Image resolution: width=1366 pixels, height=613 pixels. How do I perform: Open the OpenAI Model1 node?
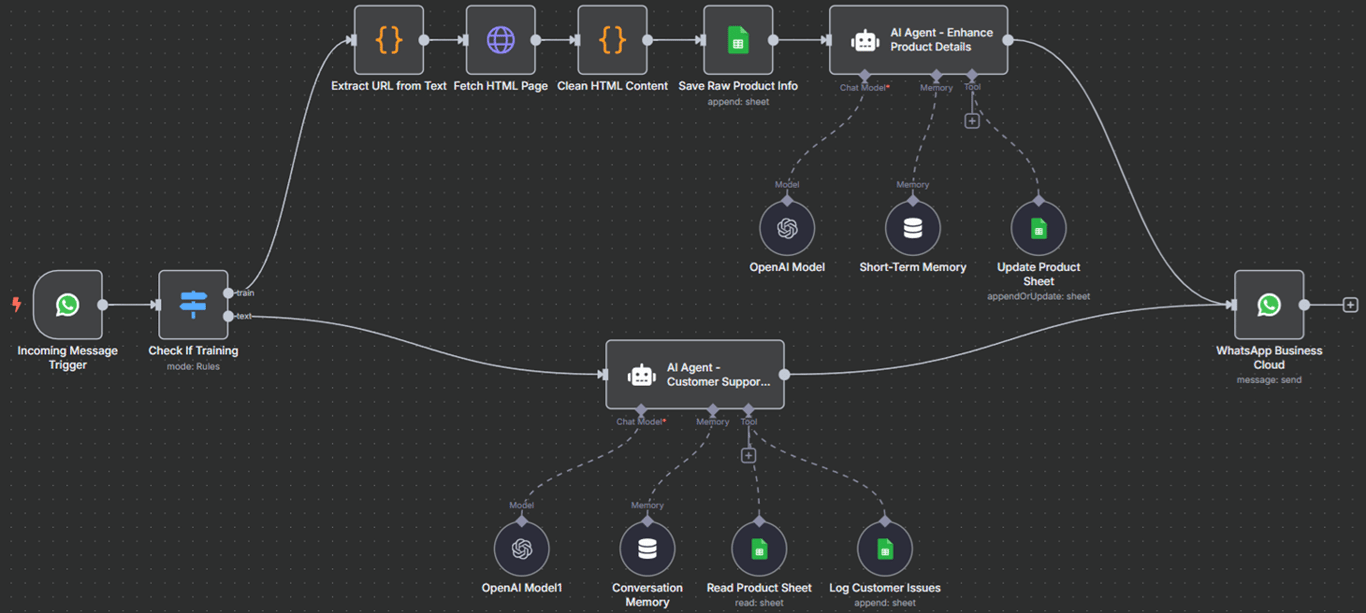(x=521, y=547)
